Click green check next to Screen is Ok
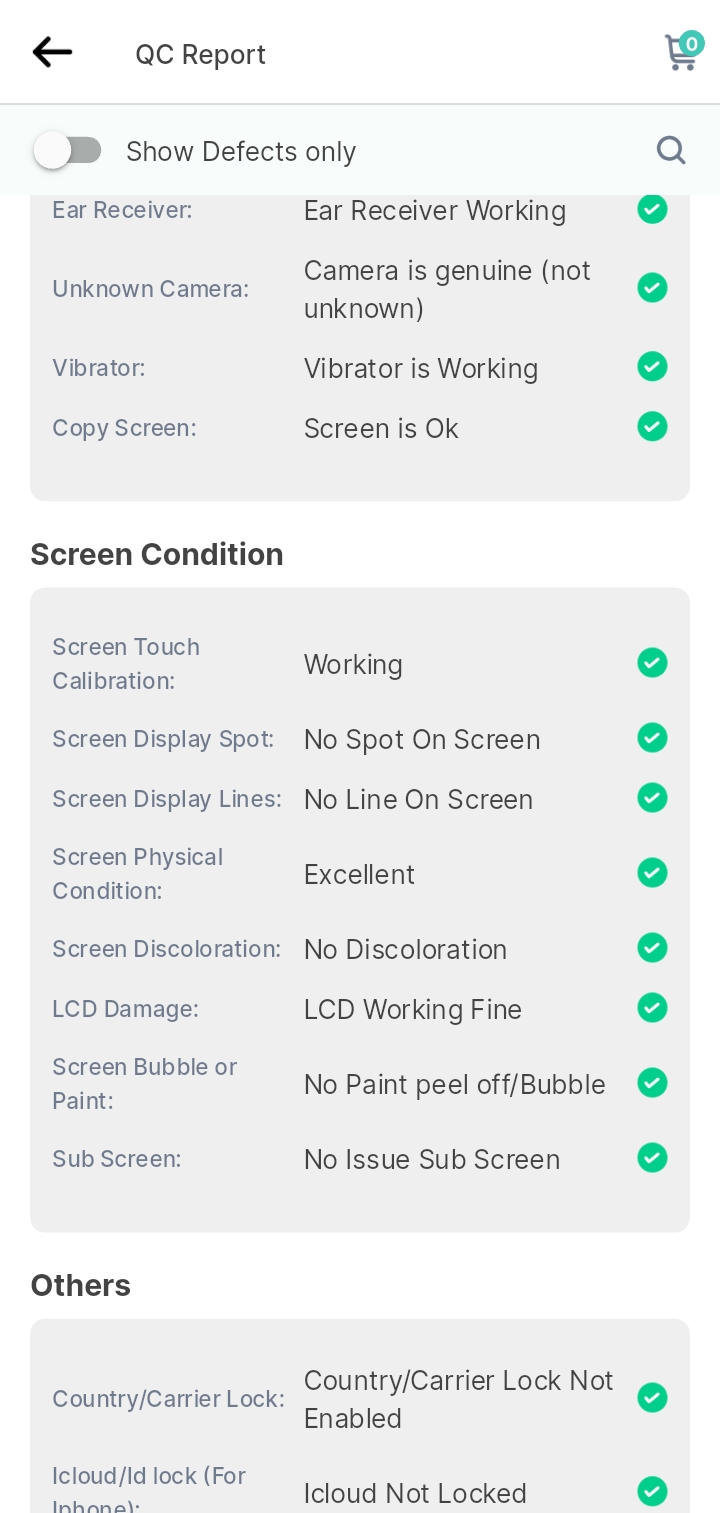Screen dimensions: 720x1513 [652, 426]
